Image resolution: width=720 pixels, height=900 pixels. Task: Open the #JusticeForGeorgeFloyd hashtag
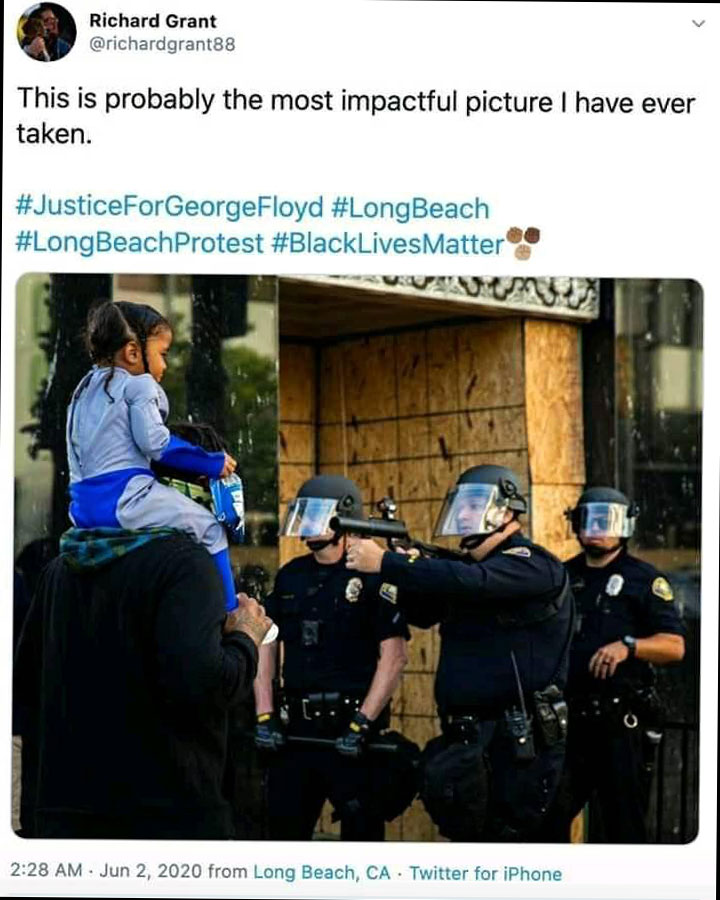point(170,207)
